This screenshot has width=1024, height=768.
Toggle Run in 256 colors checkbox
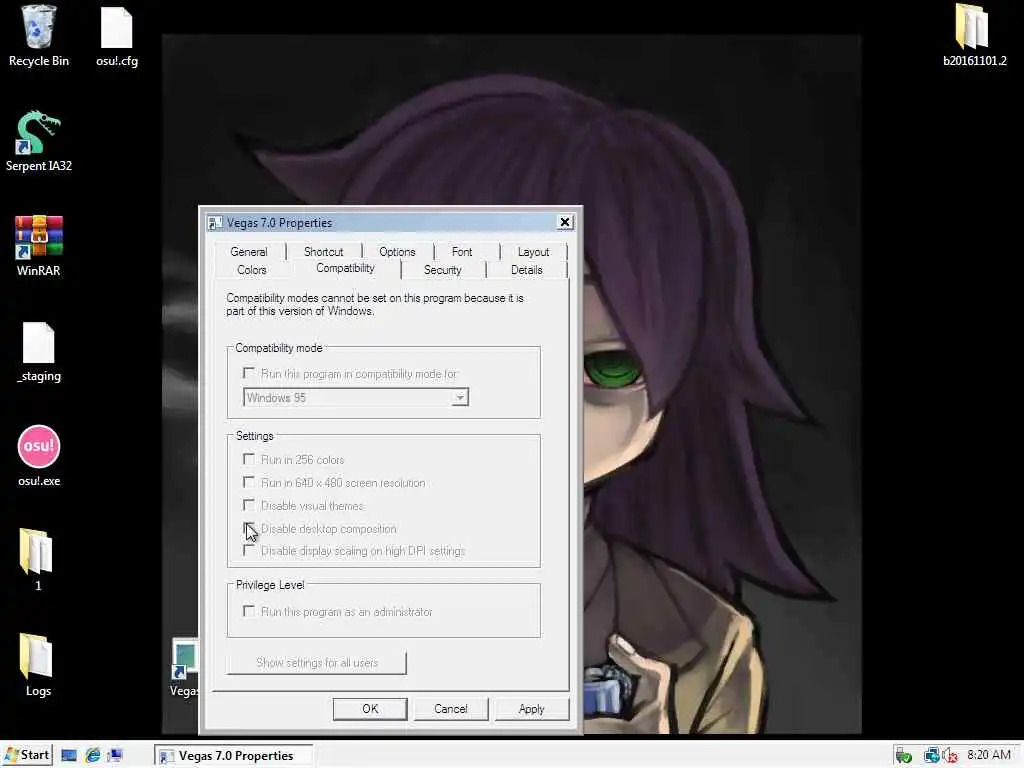coord(249,459)
